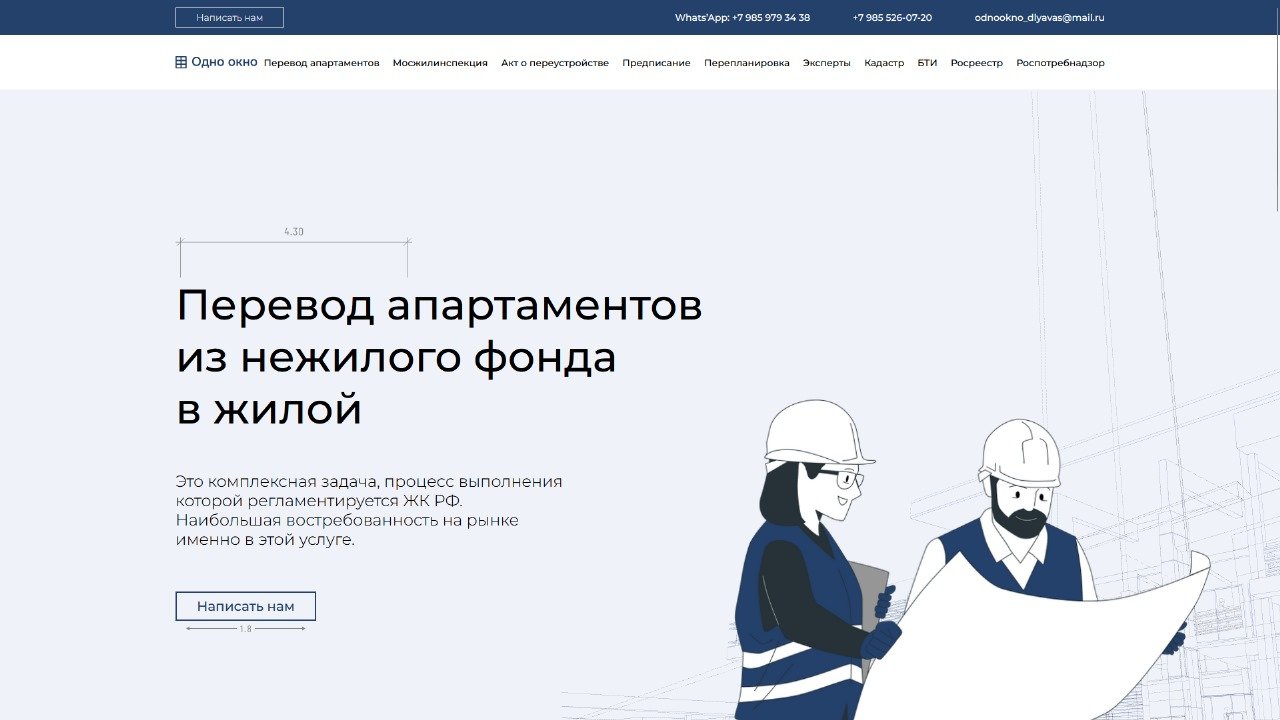Open the Предписание menu item
1280x720 pixels.
coord(655,62)
